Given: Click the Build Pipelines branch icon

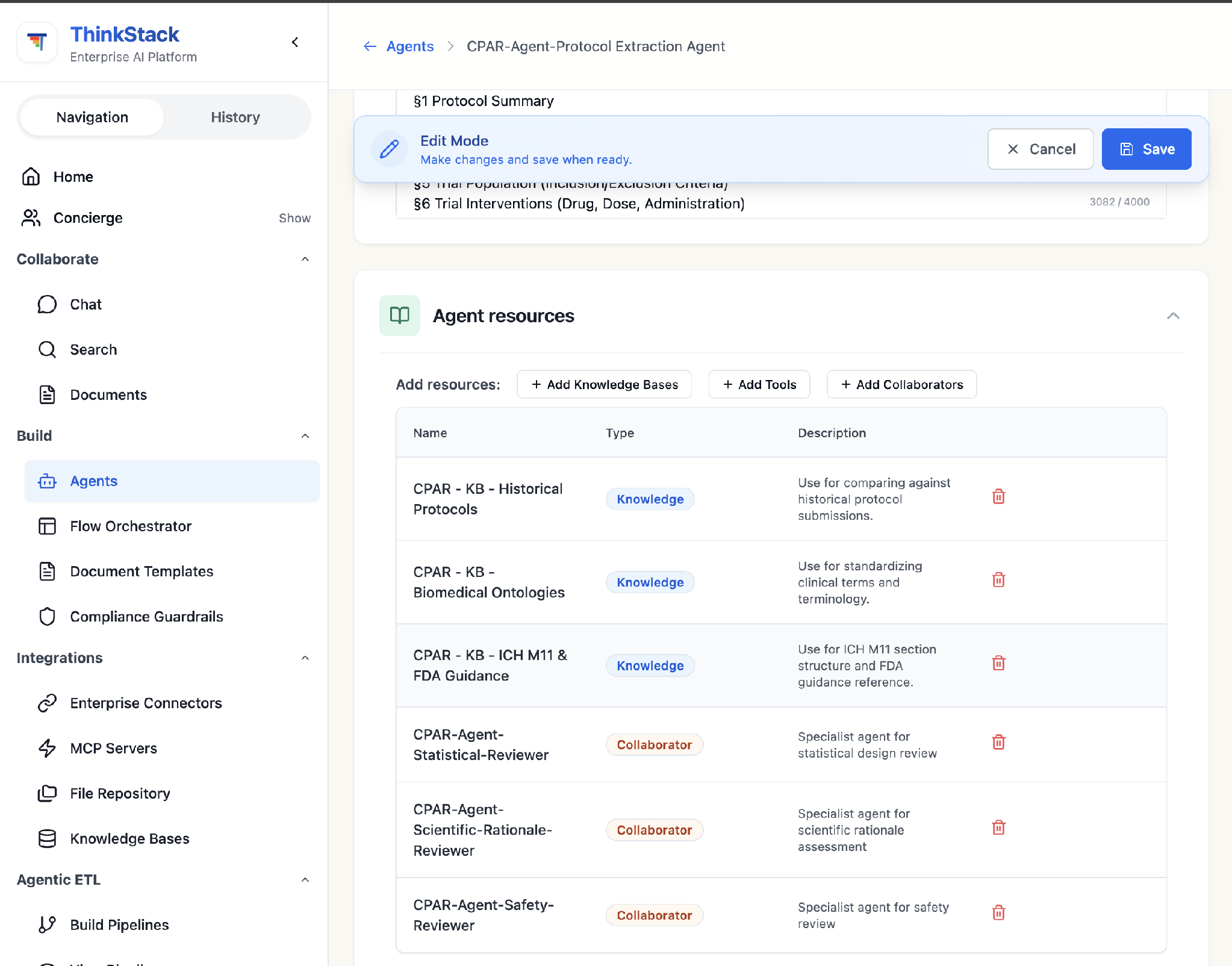Looking at the screenshot, I should [x=47, y=924].
